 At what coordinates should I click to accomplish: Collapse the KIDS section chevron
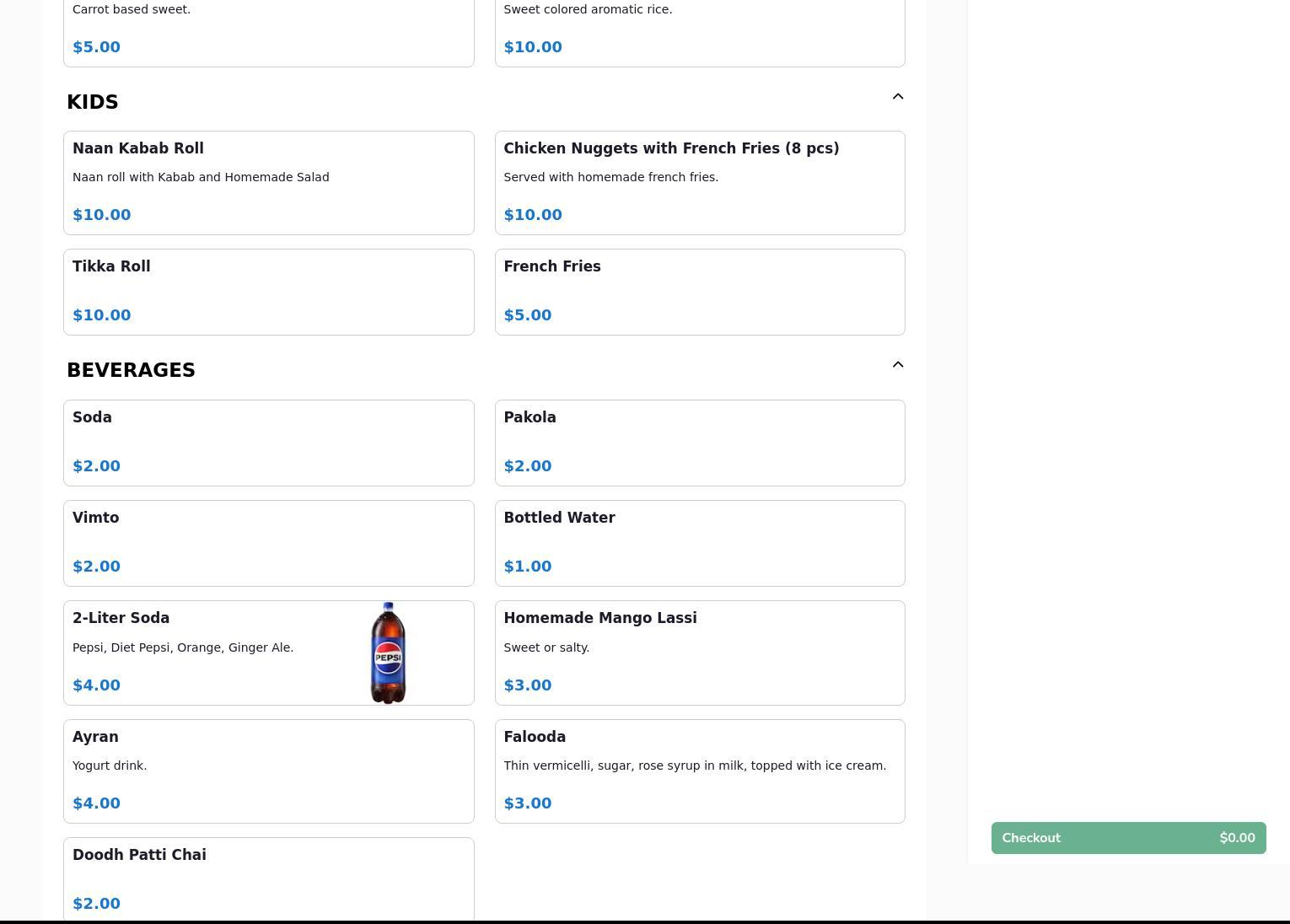(x=898, y=97)
